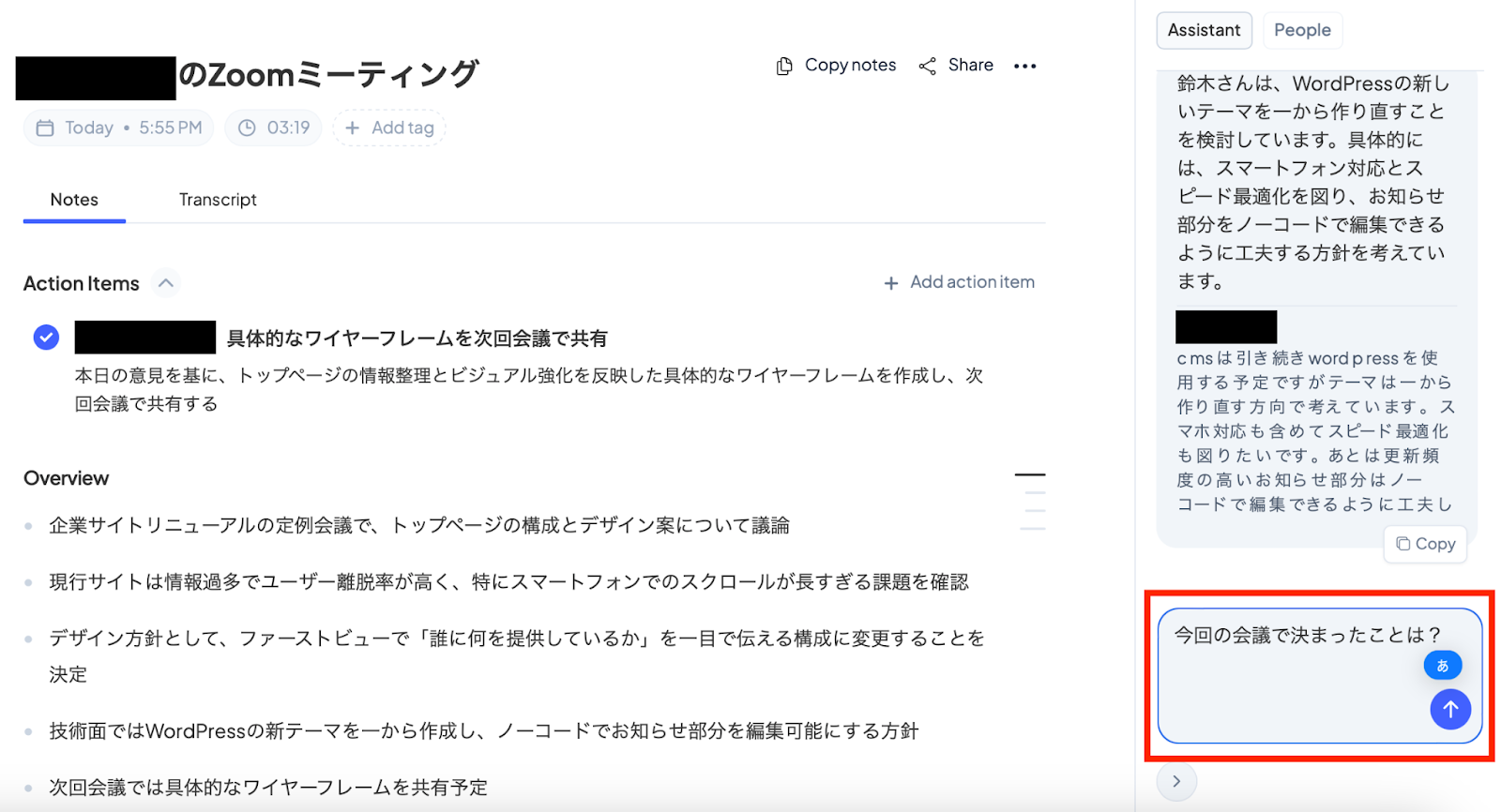The image size is (1501, 812).
Task: Uncheck the wireframe action item checkbox
Action: tap(46, 338)
